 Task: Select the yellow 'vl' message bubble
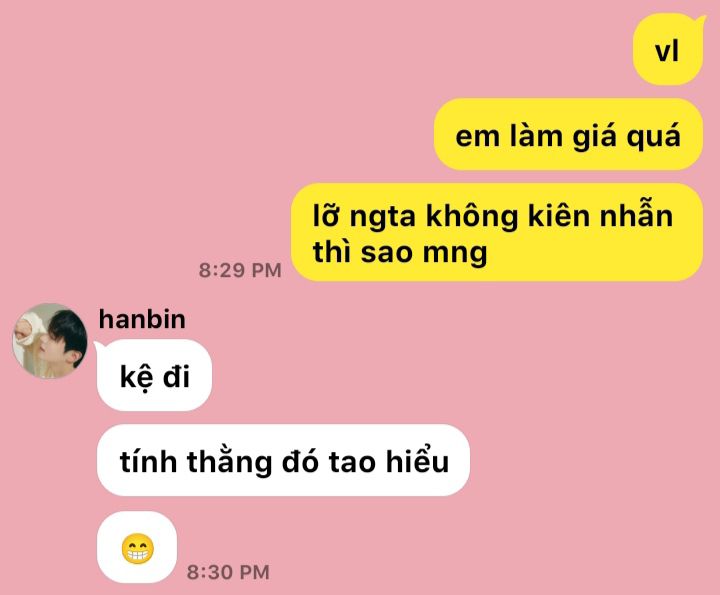pyautogui.click(x=668, y=50)
